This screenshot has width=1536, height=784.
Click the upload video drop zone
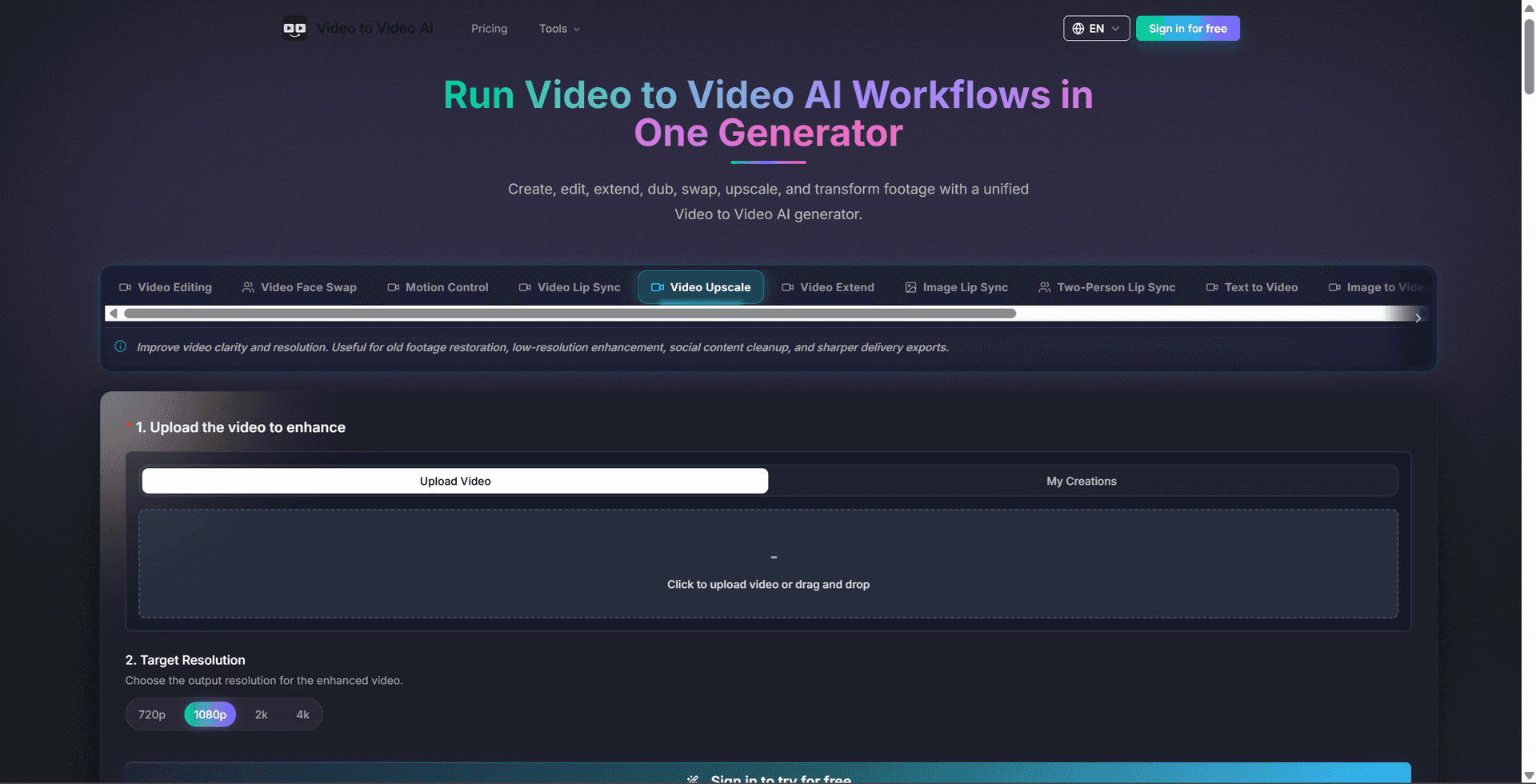pos(768,564)
